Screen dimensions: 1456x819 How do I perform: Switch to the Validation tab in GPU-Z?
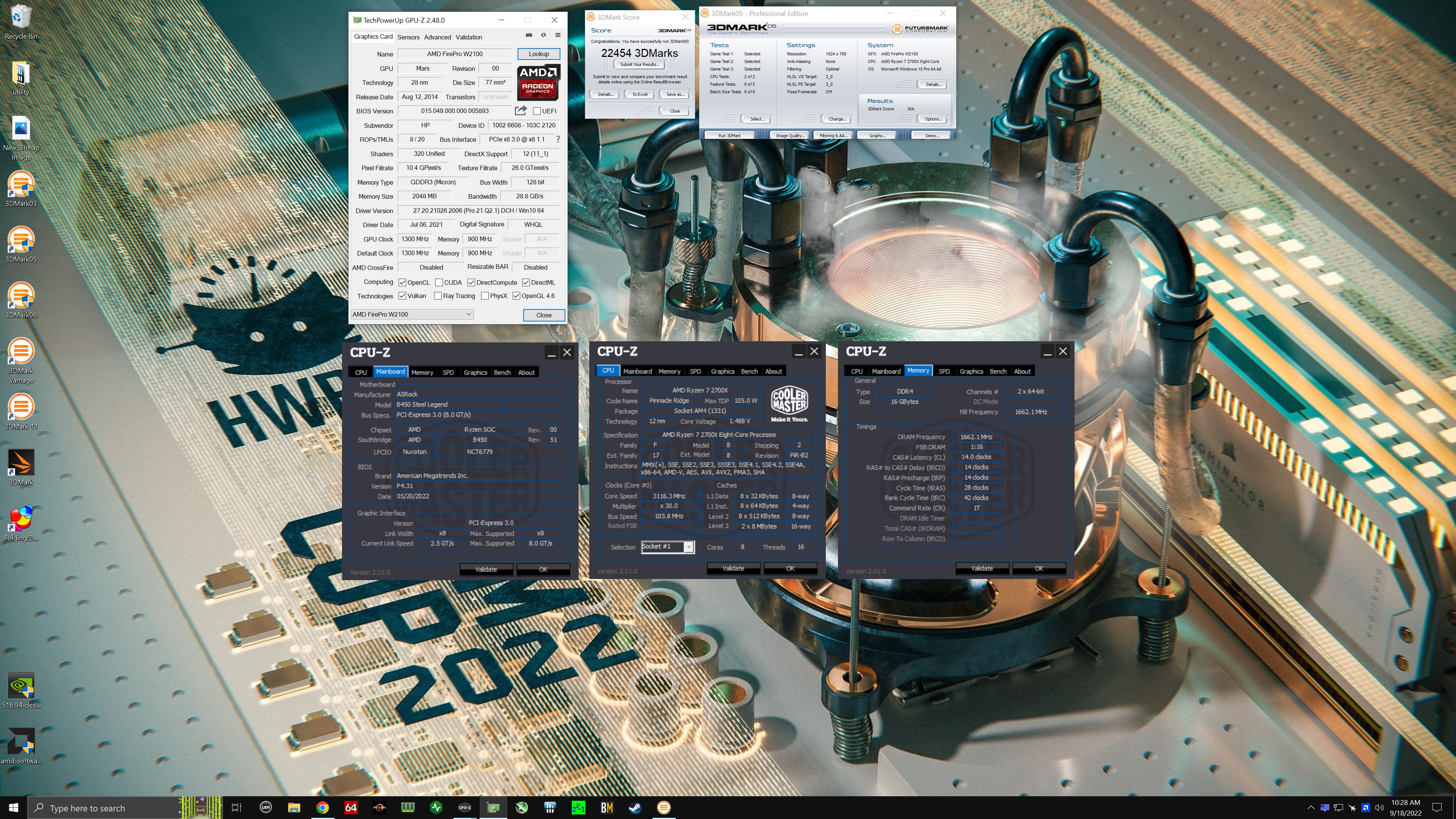point(469,37)
